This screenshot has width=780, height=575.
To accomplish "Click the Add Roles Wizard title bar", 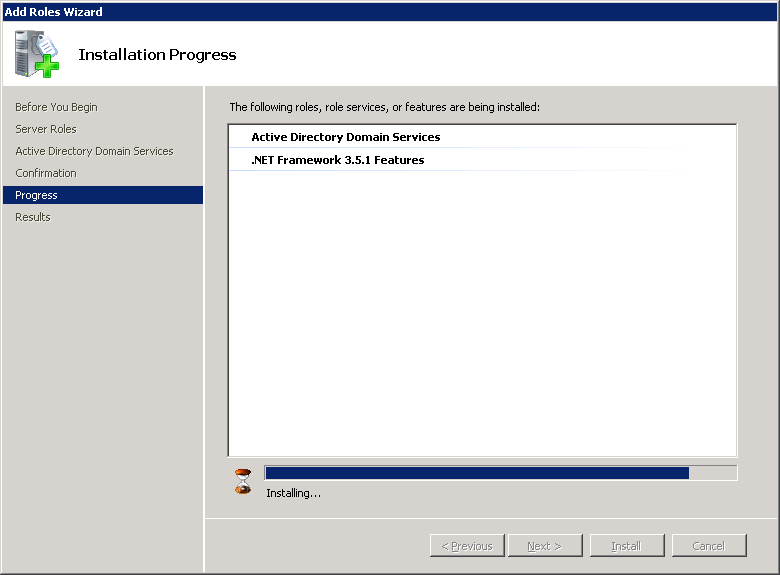I will point(390,11).
